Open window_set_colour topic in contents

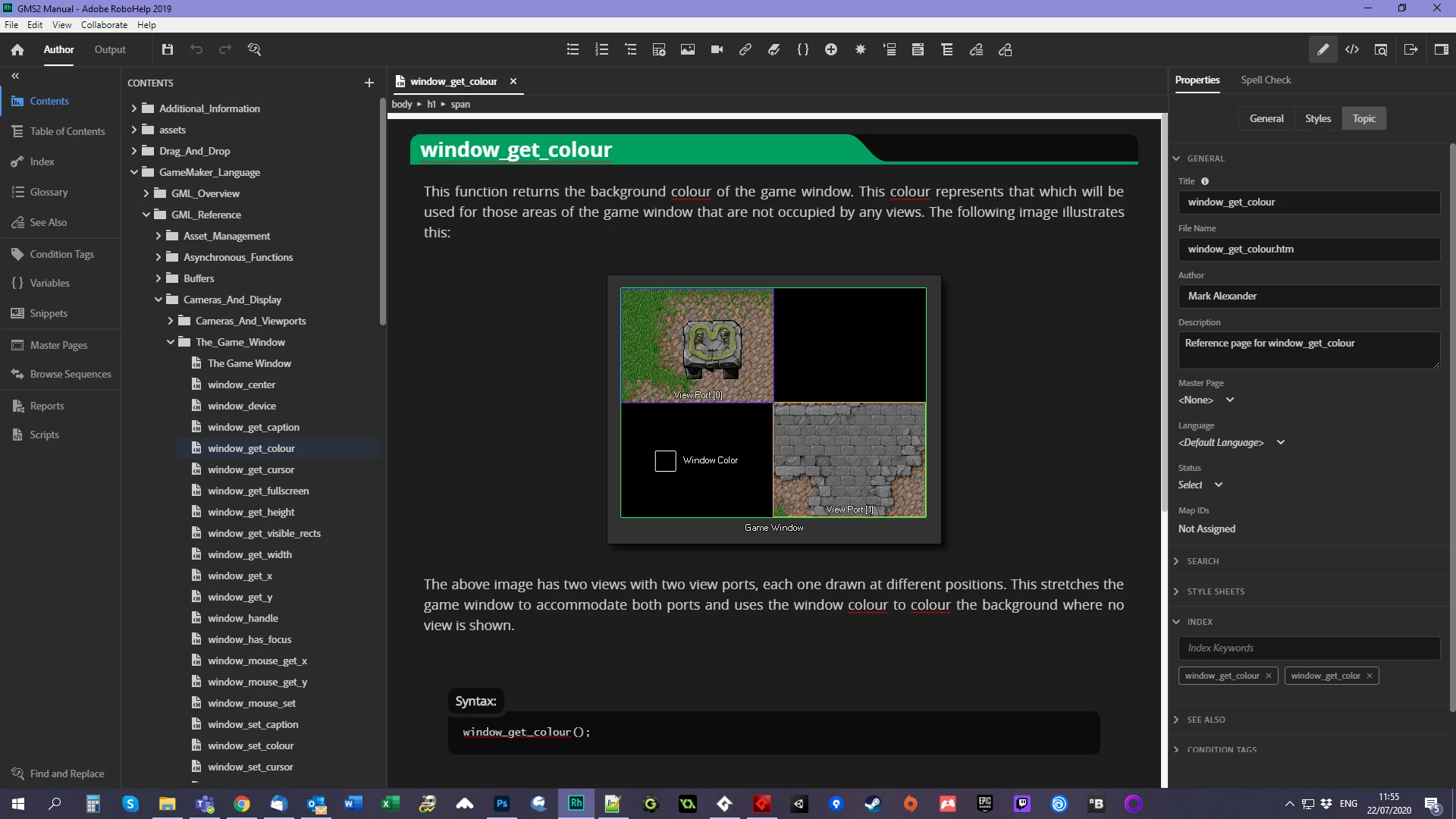tap(250, 745)
